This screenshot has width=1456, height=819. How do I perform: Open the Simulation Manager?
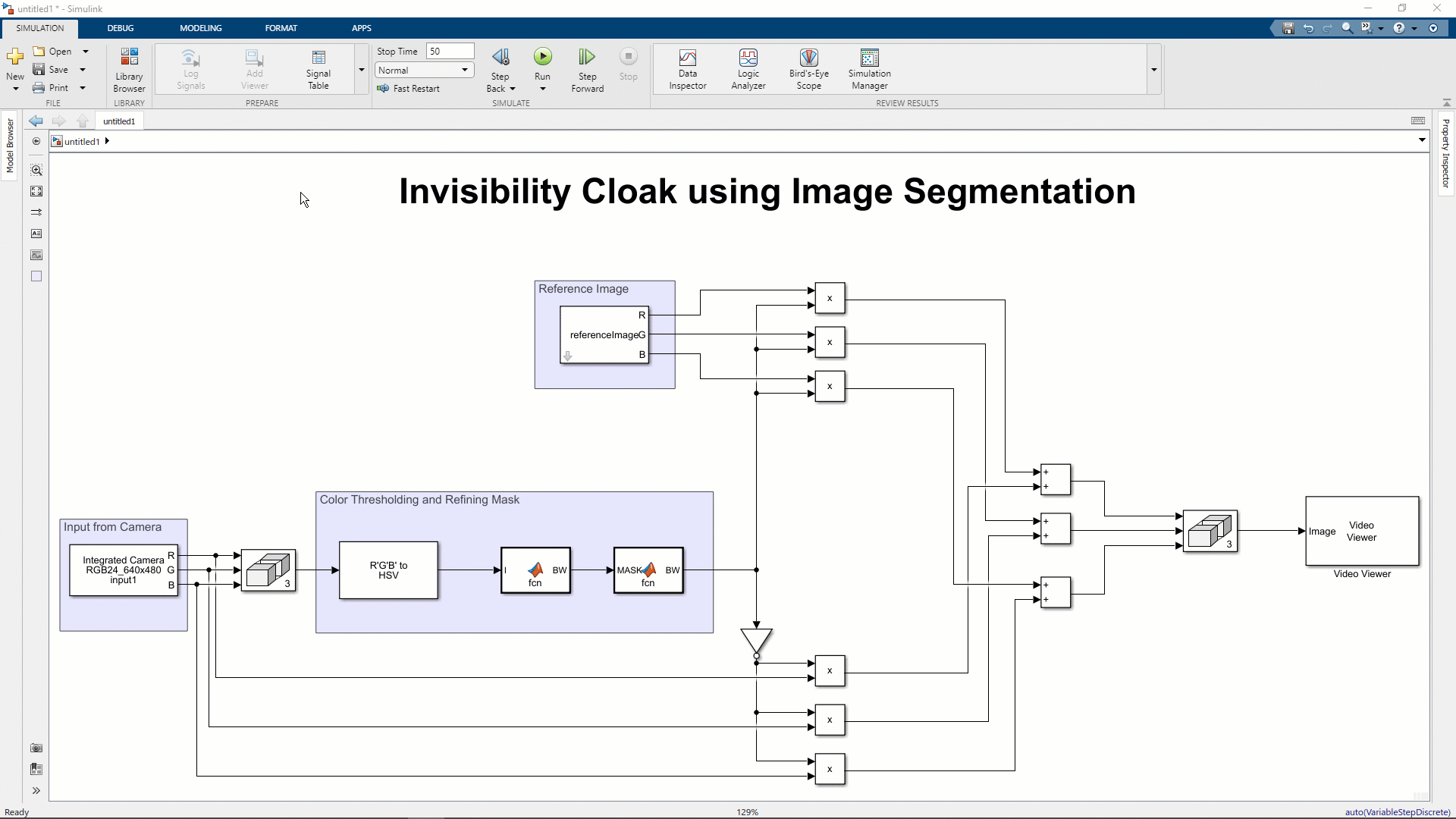point(869,69)
